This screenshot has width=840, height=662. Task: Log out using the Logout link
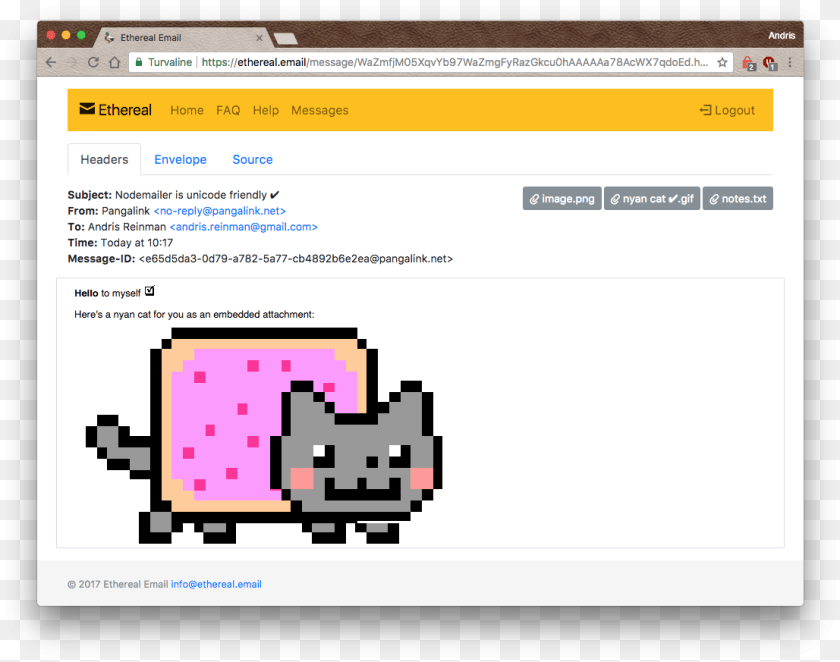coord(727,110)
